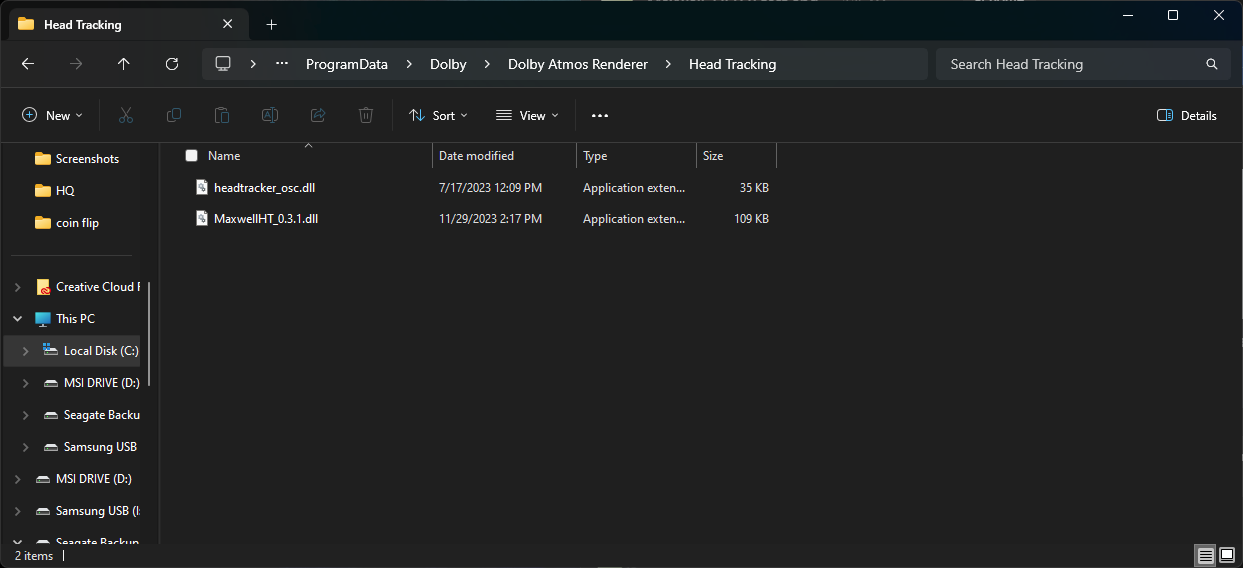
Task: Expand chevron after Dolby Atmos Renderer breadcrumb
Action: coord(669,64)
